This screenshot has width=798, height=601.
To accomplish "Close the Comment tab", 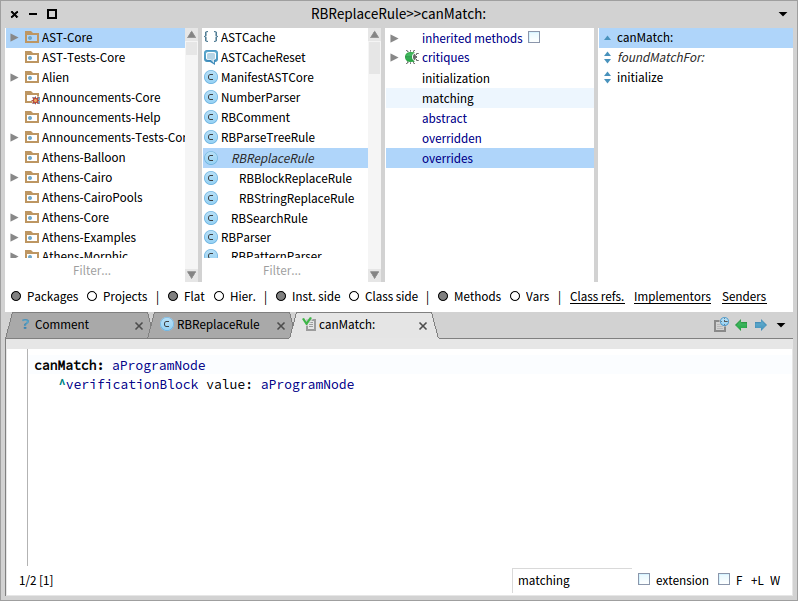I will 138,326.
